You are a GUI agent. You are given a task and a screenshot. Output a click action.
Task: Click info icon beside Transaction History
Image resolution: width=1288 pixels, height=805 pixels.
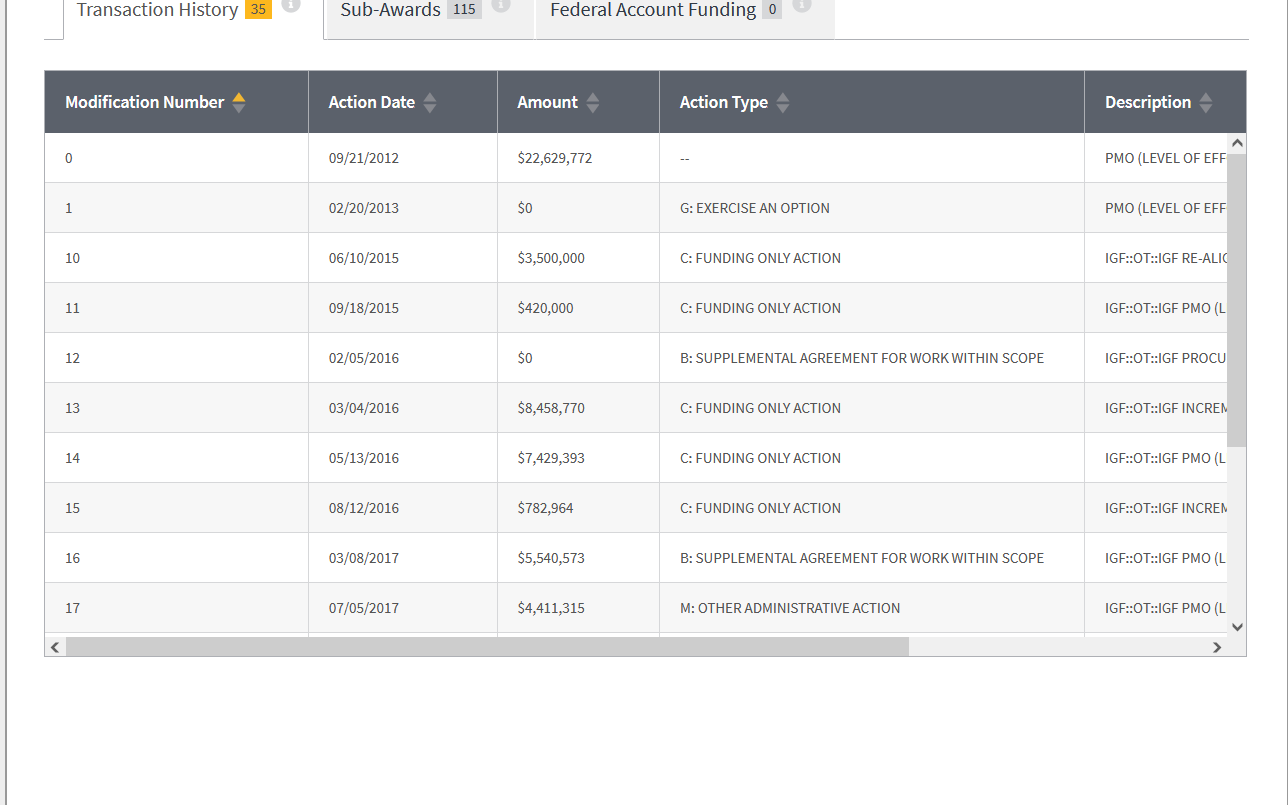(291, 5)
